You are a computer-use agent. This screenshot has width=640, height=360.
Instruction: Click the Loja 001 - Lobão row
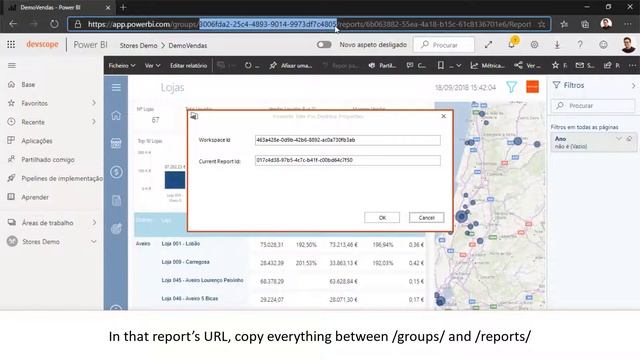click(280, 244)
